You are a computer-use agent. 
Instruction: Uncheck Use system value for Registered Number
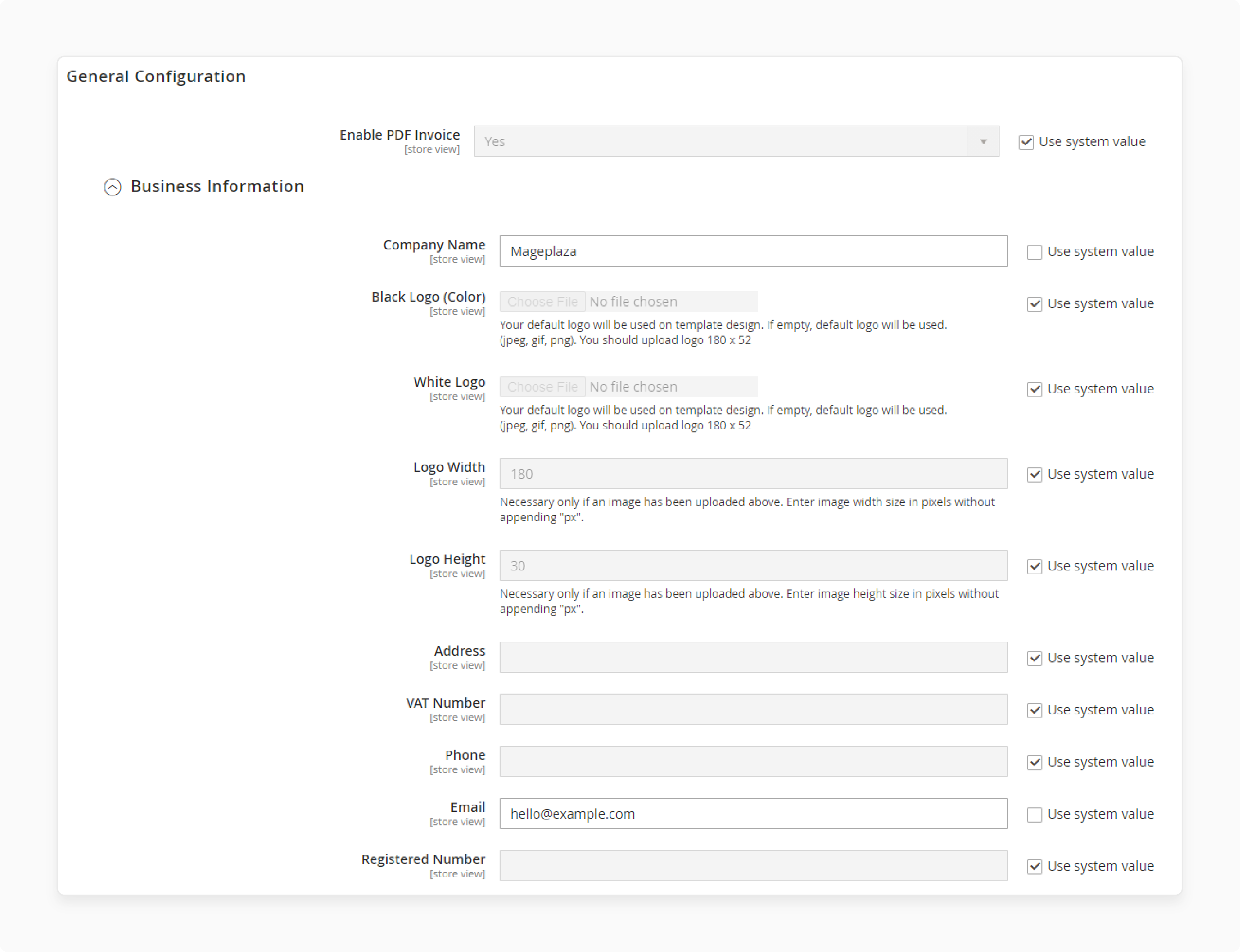[x=1034, y=867]
